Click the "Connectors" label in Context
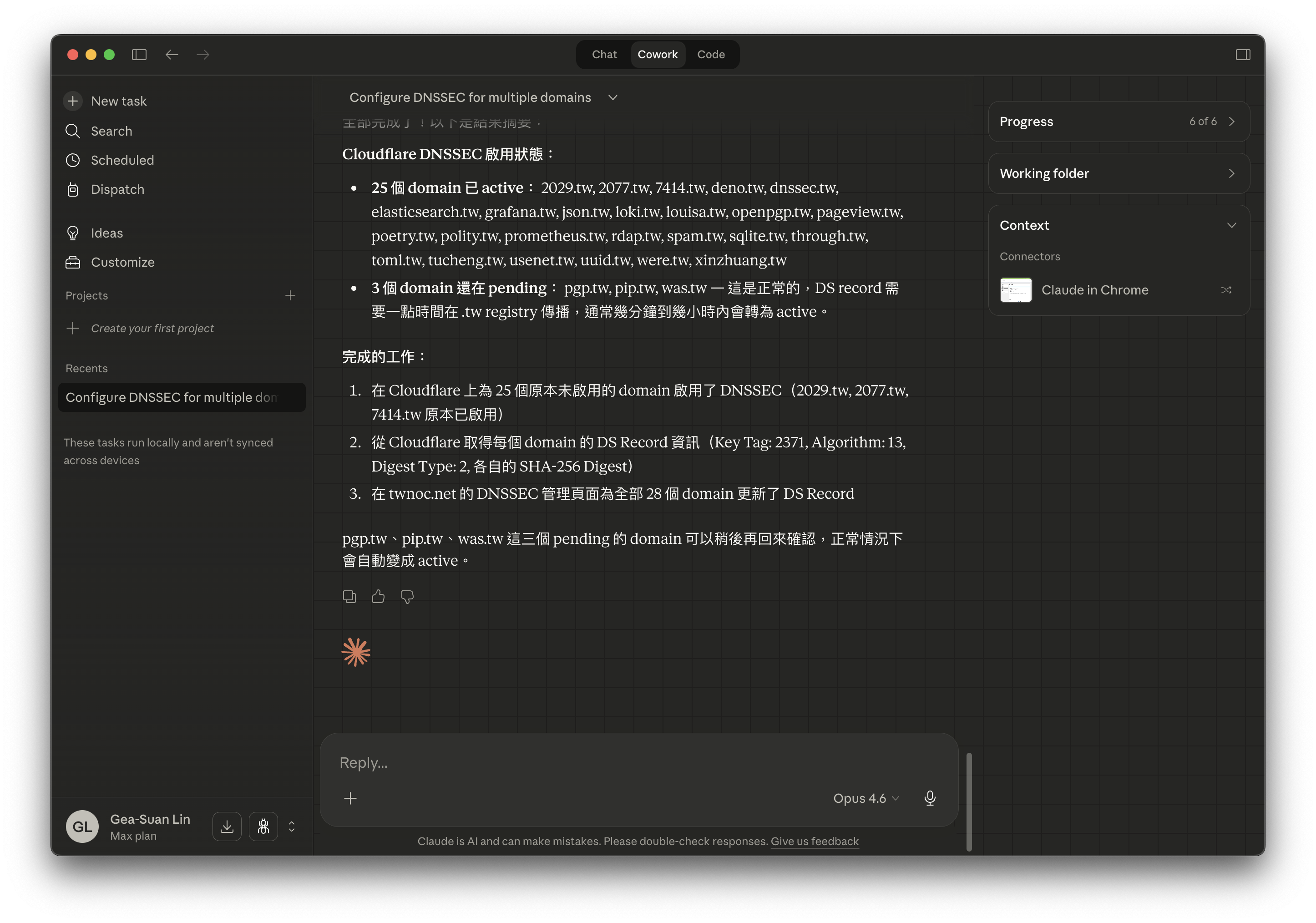 (x=1029, y=256)
